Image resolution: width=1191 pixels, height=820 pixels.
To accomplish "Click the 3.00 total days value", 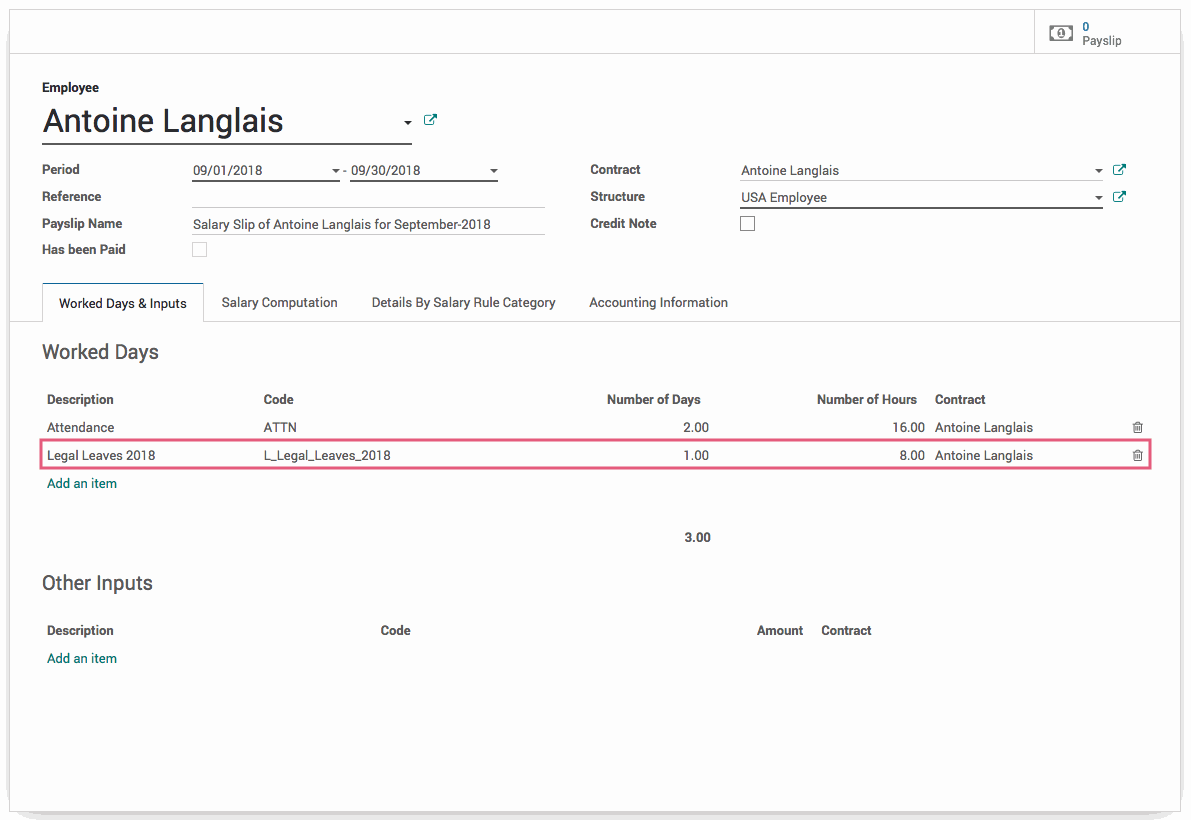I will click(697, 538).
